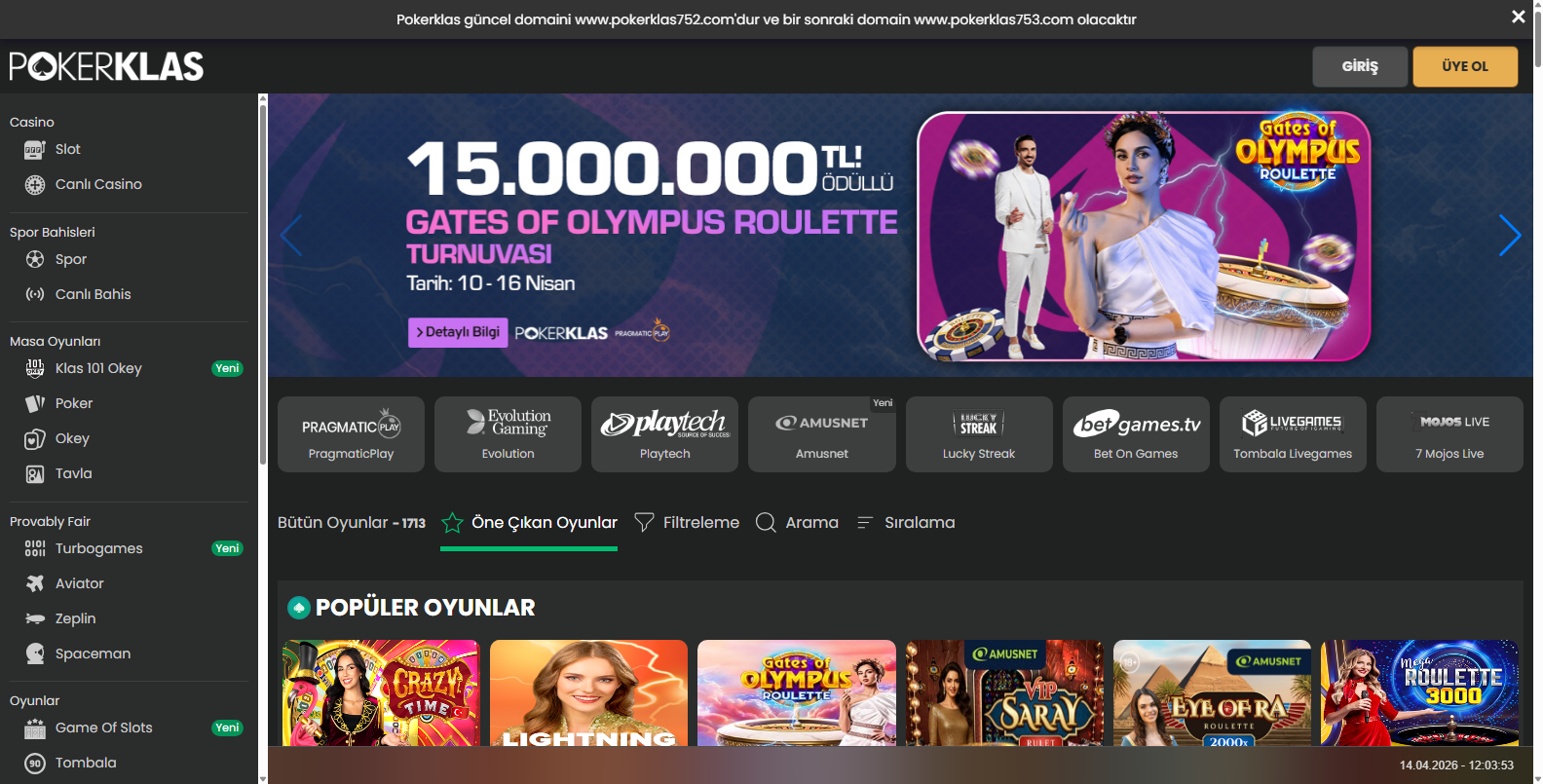Select the Tombala Livegames provider tile

click(1293, 434)
